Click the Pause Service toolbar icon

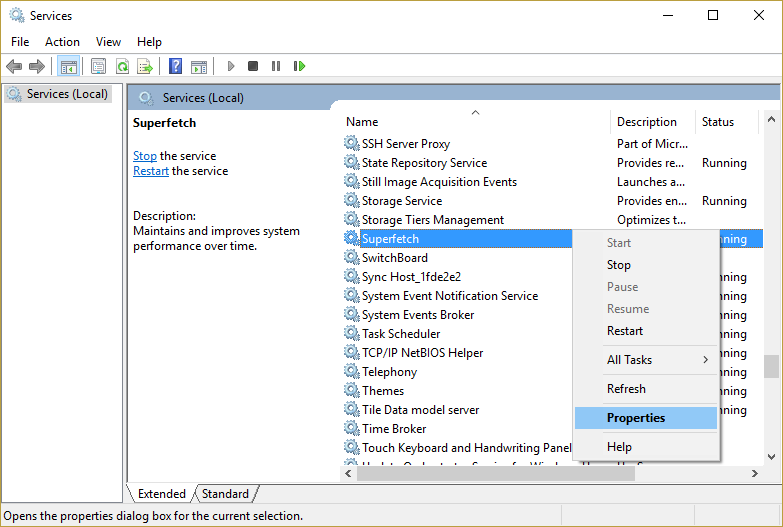[x=276, y=66]
